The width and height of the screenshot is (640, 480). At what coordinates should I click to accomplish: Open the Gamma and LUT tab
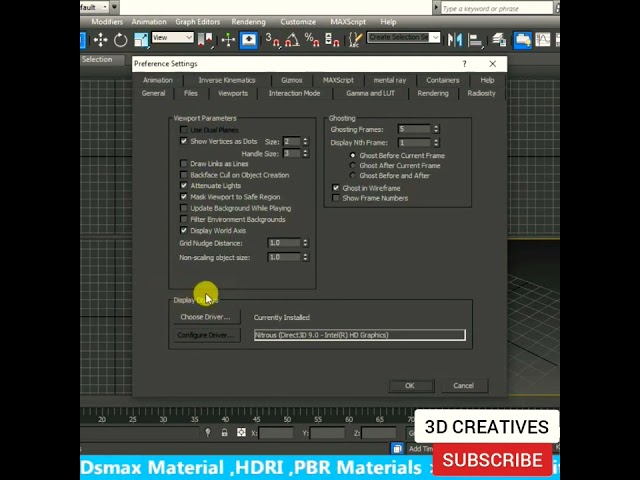point(370,93)
